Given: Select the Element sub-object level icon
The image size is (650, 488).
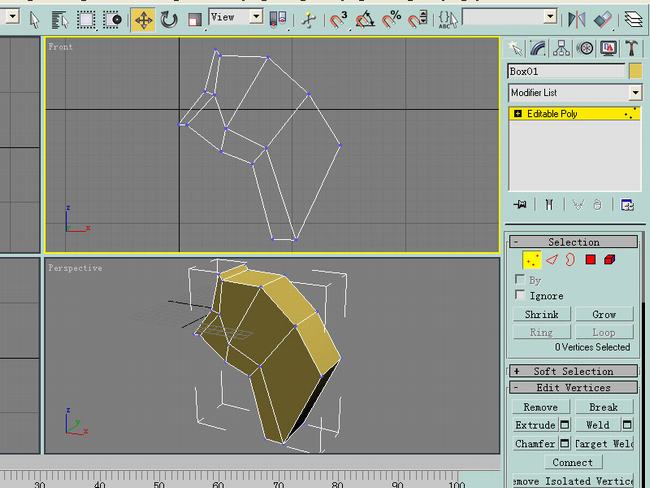Looking at the screenshot, I should pyautogui.click(x=610, y=260).
